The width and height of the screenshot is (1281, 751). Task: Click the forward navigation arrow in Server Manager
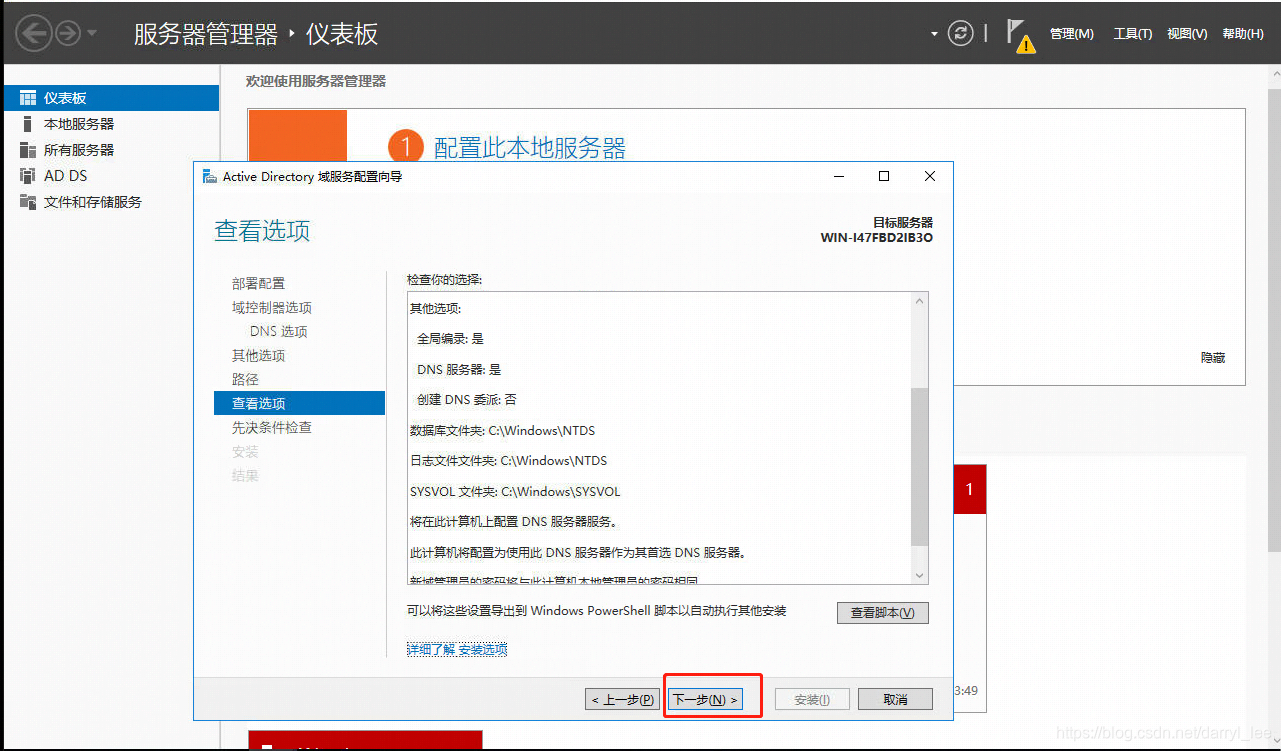click(x=67, y=33)
